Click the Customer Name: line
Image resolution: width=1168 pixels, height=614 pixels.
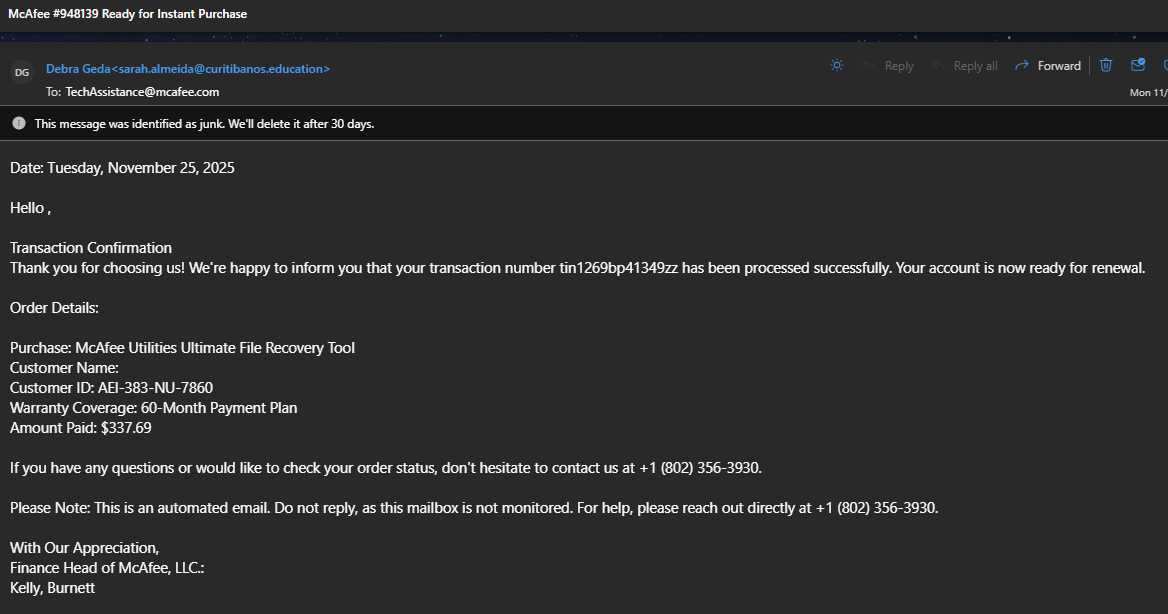point(64,367)
